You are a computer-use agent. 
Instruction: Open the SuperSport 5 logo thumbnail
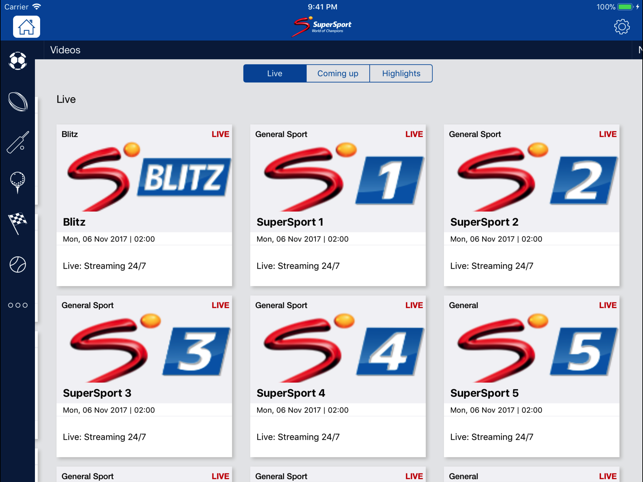(x=536, y=348)
